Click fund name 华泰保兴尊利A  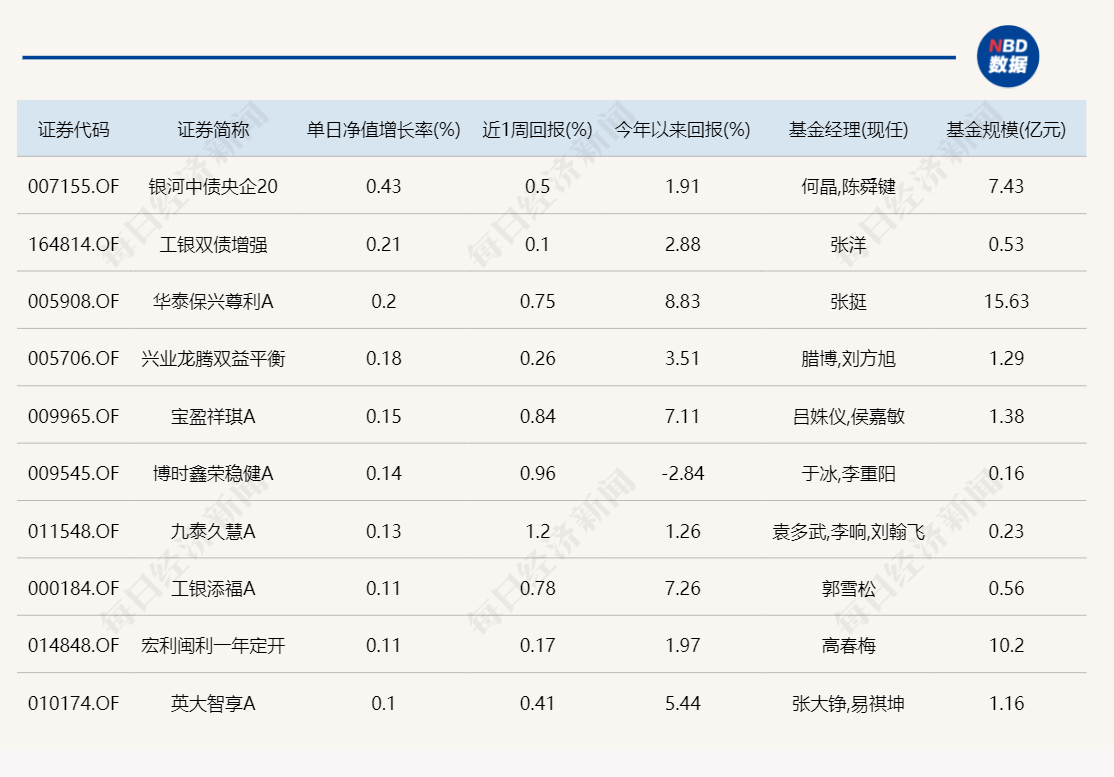coord(213,302)
